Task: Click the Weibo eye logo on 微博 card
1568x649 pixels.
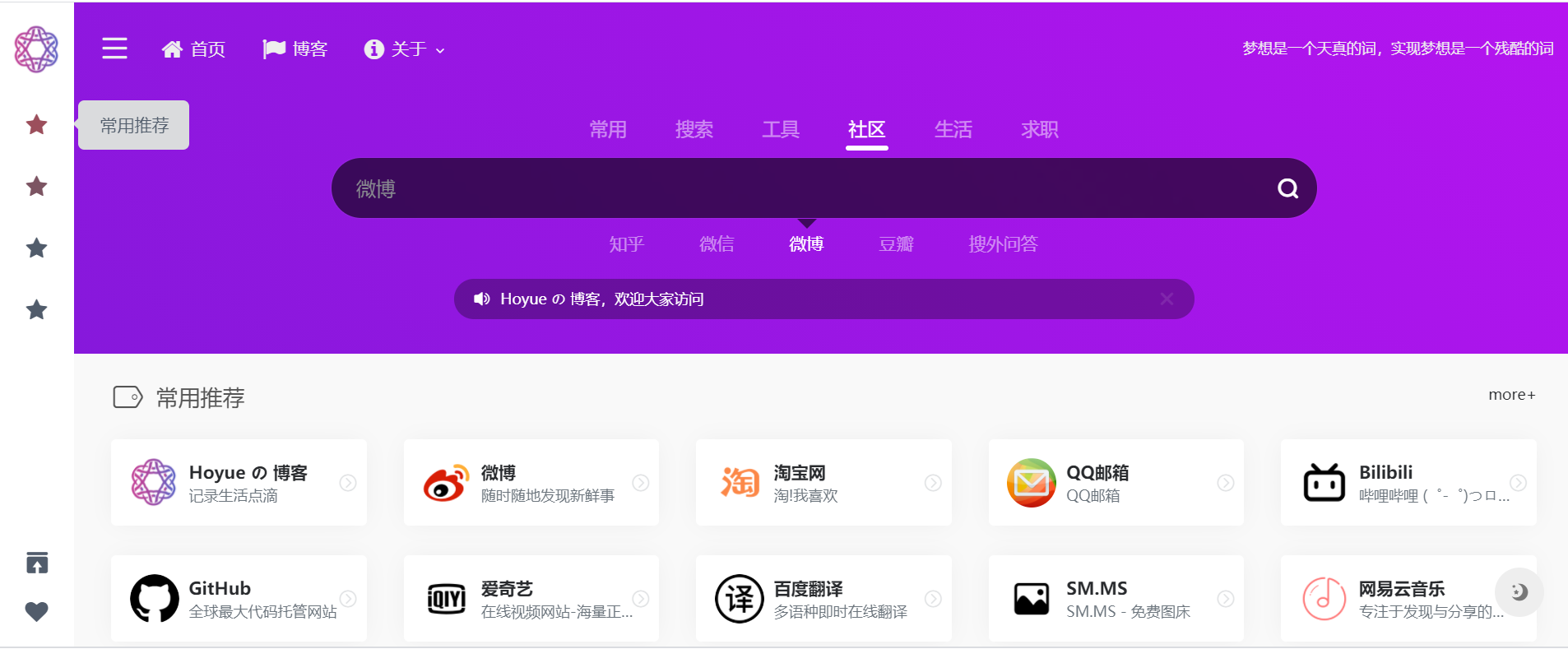Action: pyautogui.click(x=446, y=483)
